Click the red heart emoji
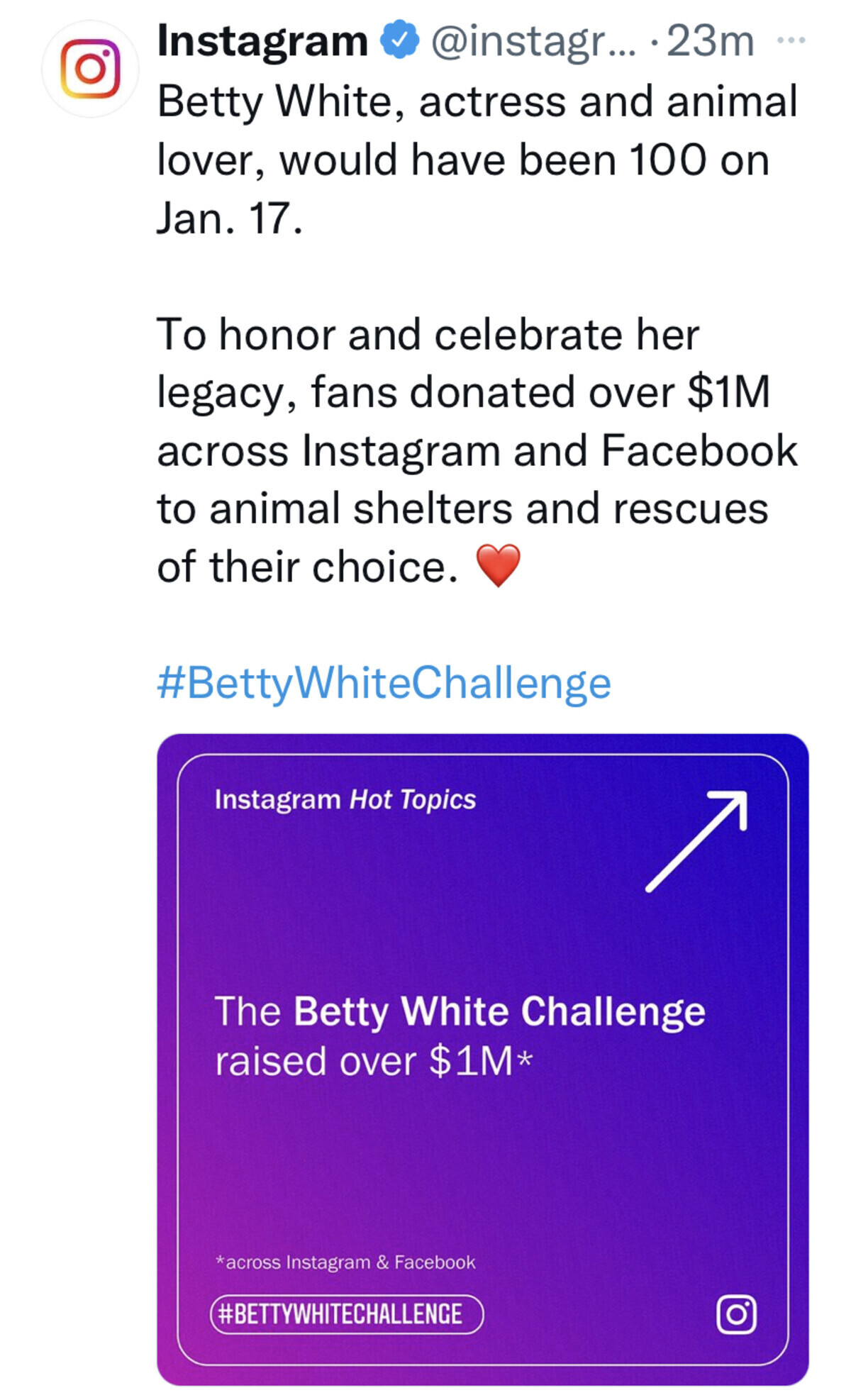This screenshot has width=851, height=1400. pos(498,566)
